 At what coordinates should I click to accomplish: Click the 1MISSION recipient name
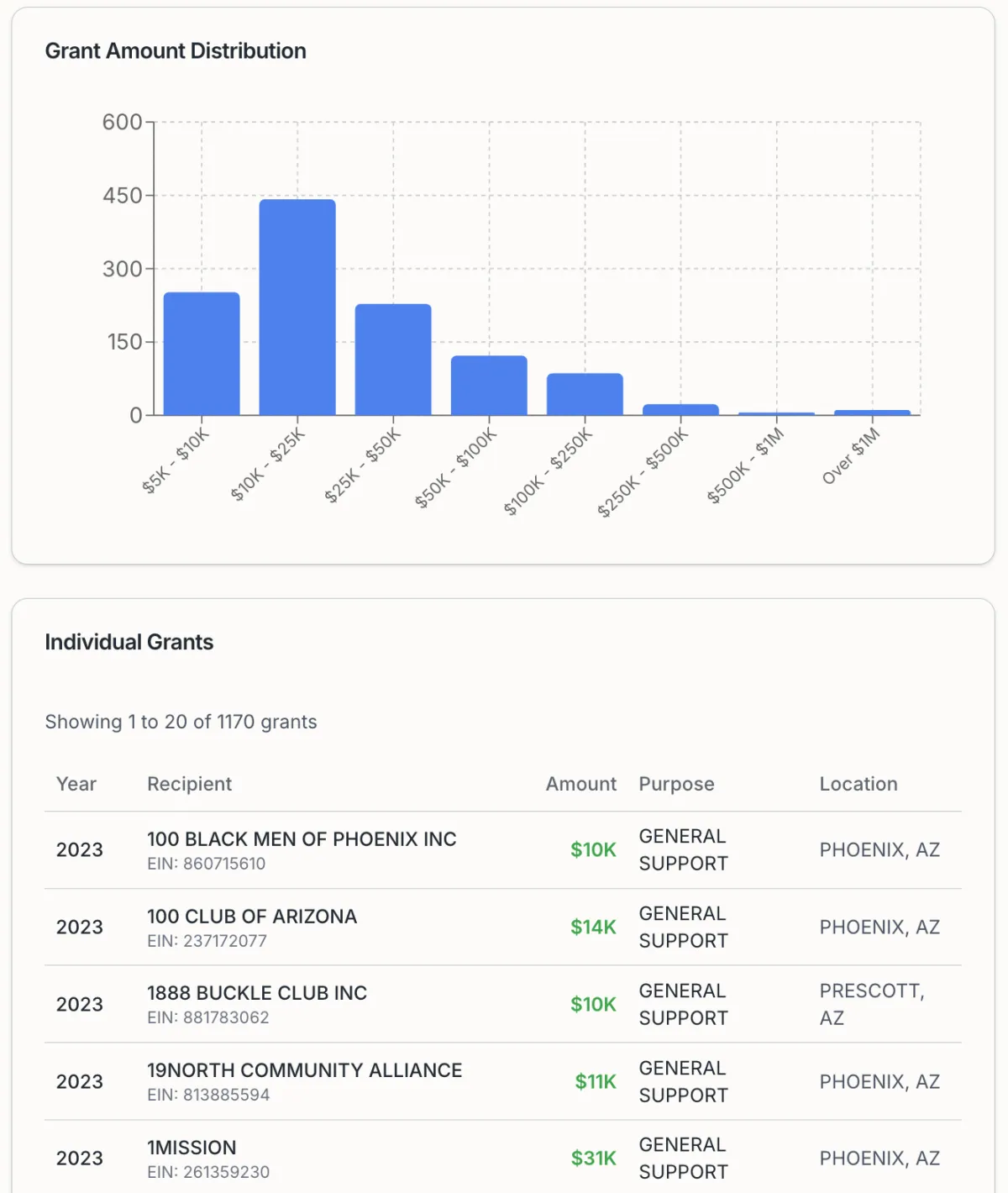(192, 1148)
